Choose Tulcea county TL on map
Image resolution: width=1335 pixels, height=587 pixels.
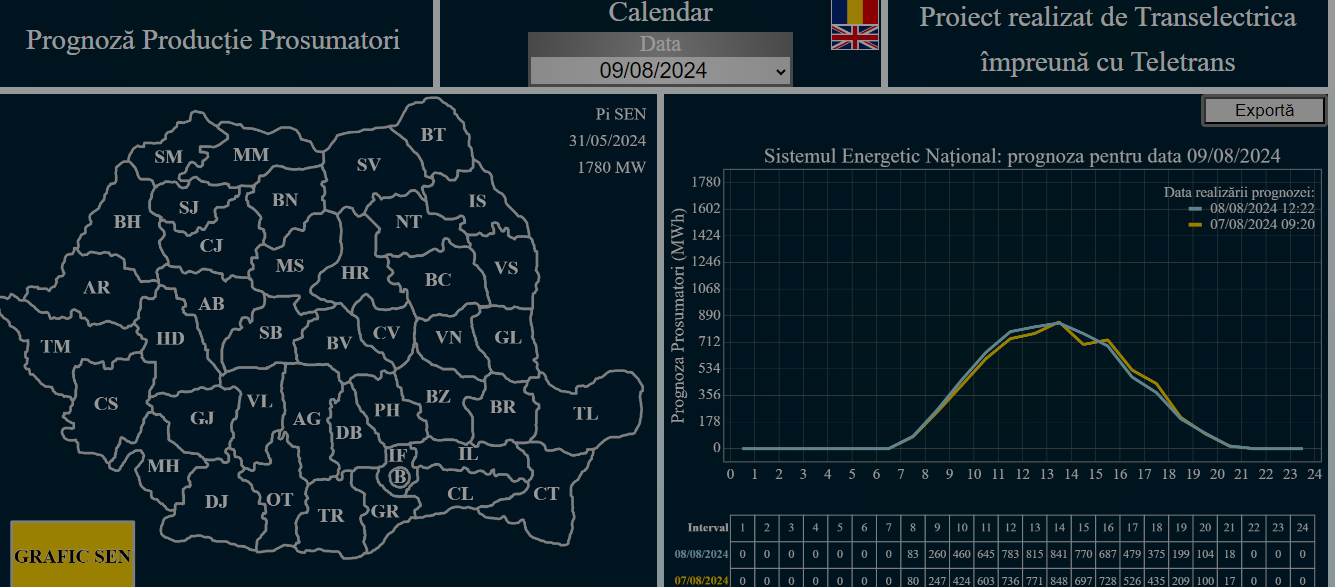coord(585,413)
